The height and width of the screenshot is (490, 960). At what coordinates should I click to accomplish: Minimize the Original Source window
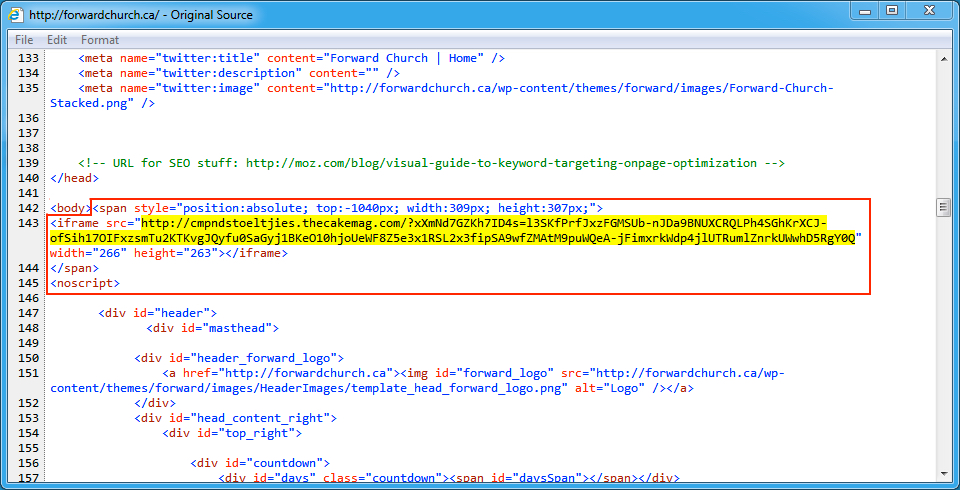coord(866,10)
